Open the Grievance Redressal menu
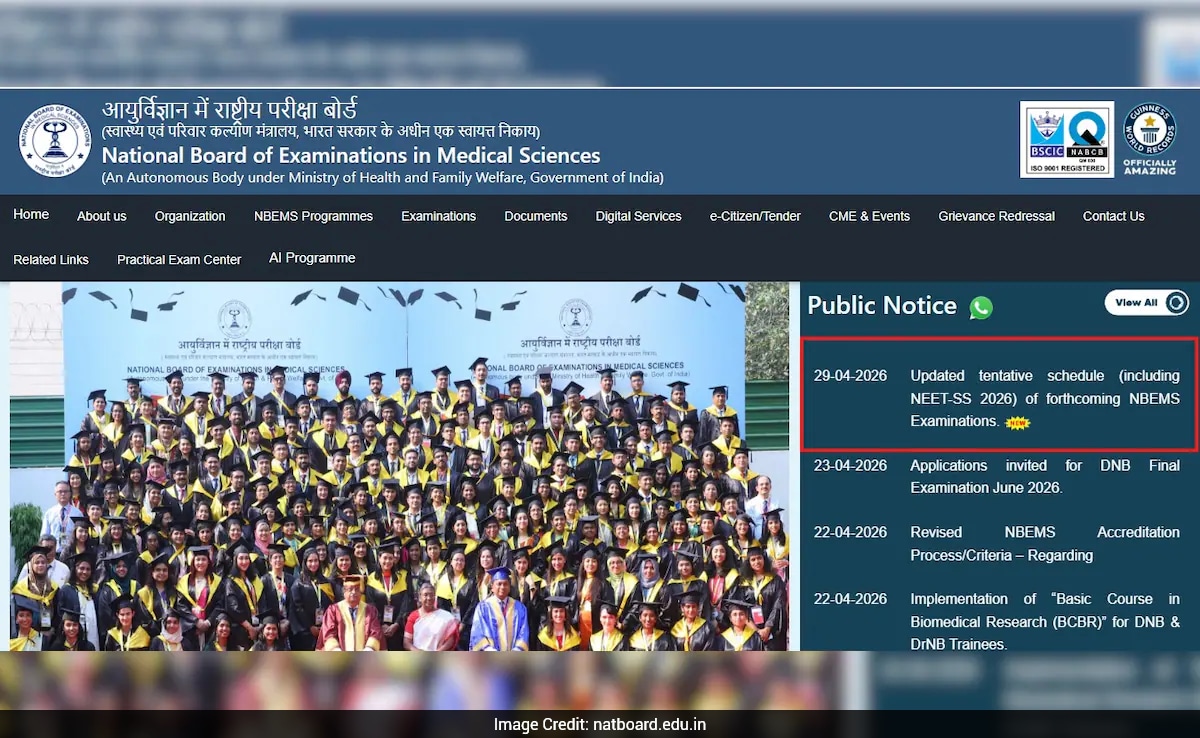1200x738 pixels. point(996,216)
